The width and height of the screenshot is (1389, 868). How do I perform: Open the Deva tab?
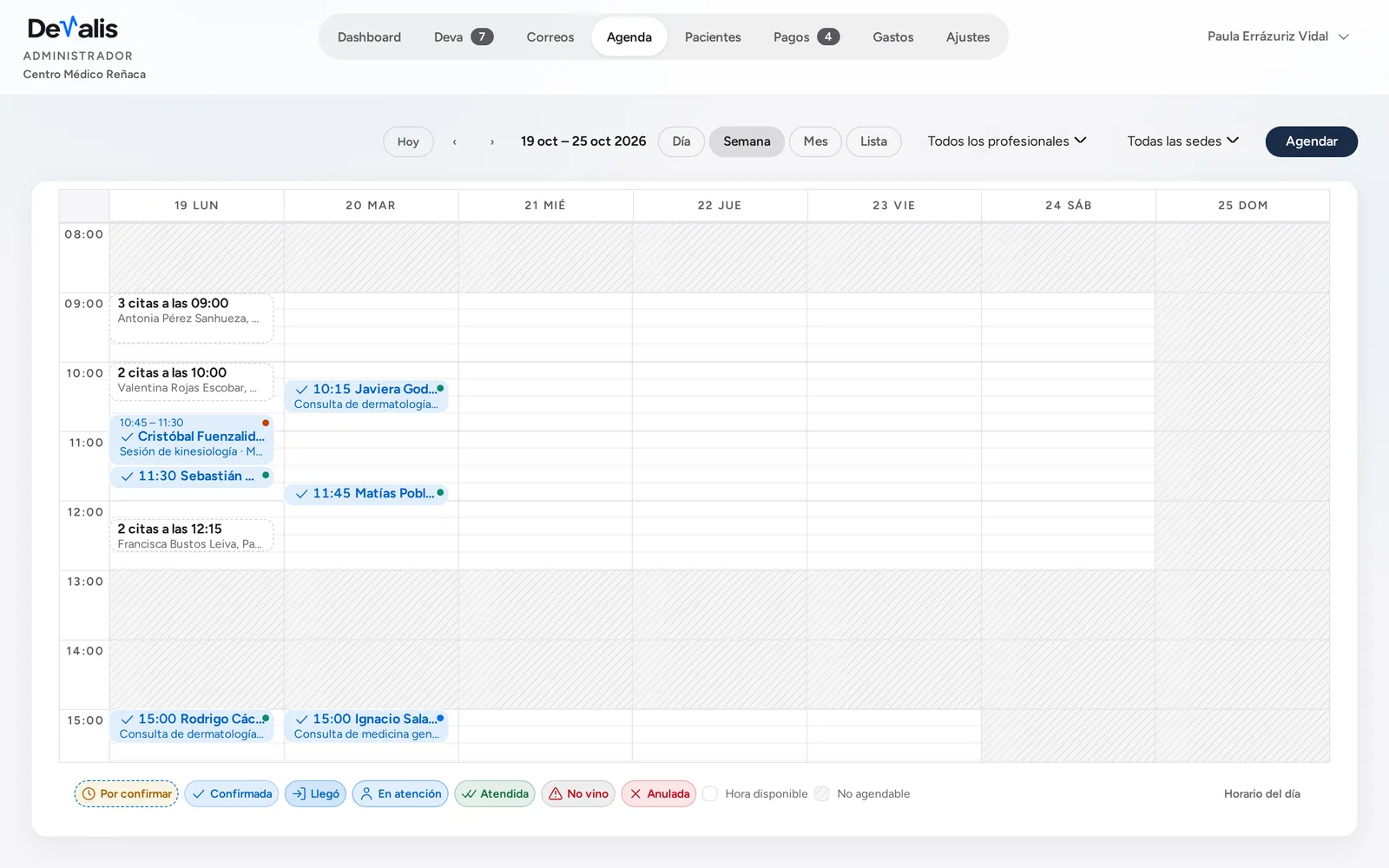click(464, 36)
